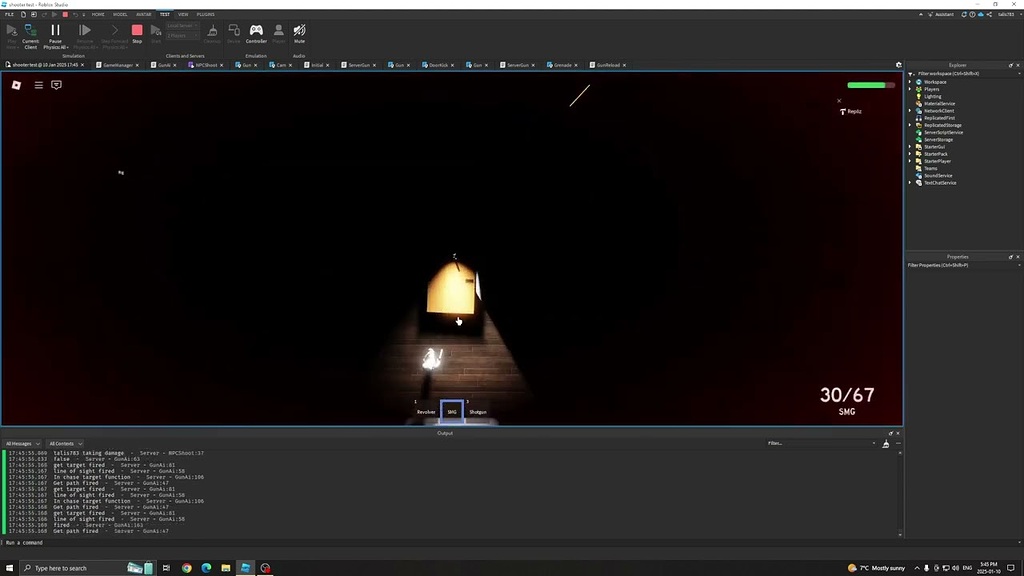Screen dimensions: 1024x576
Task: Switch to the VIEW ribbon tab
Action: coord(183,14)
